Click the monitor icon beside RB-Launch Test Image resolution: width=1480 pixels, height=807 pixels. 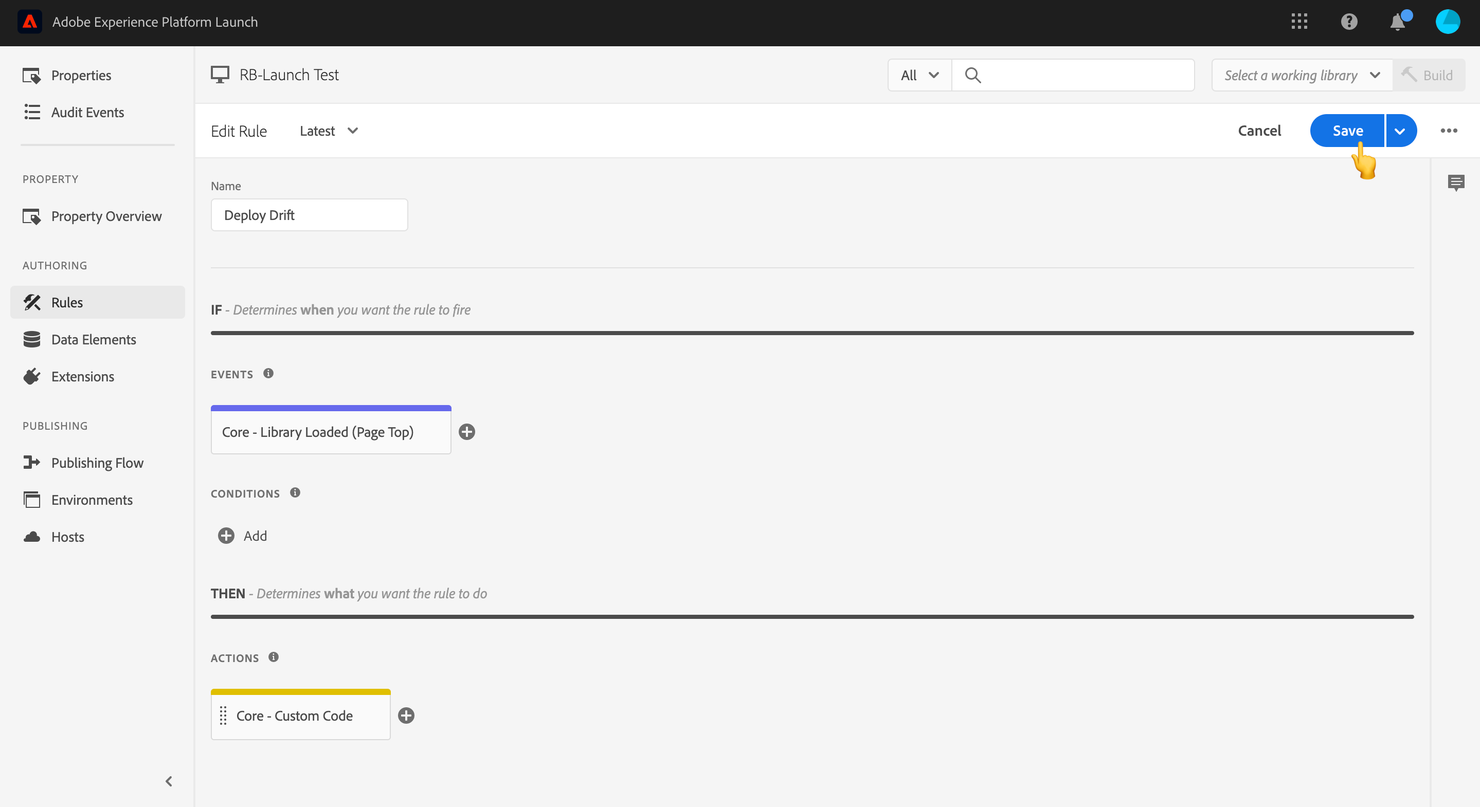(220, 75)
